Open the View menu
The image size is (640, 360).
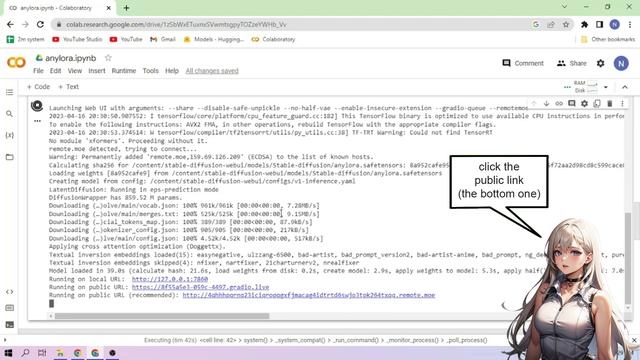click(x=75, y=71)
